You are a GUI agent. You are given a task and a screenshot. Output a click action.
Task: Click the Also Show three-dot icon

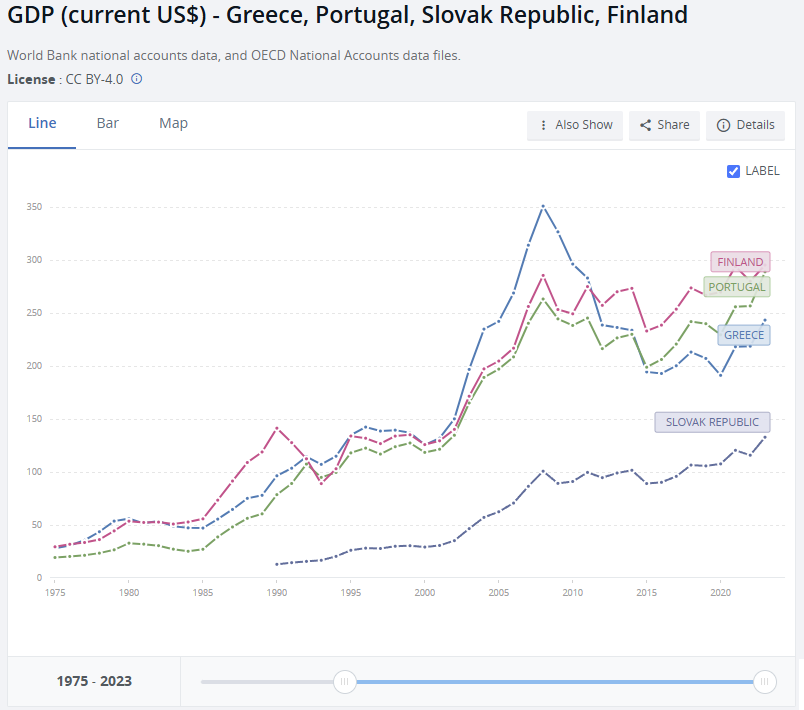tap(543, 125)
